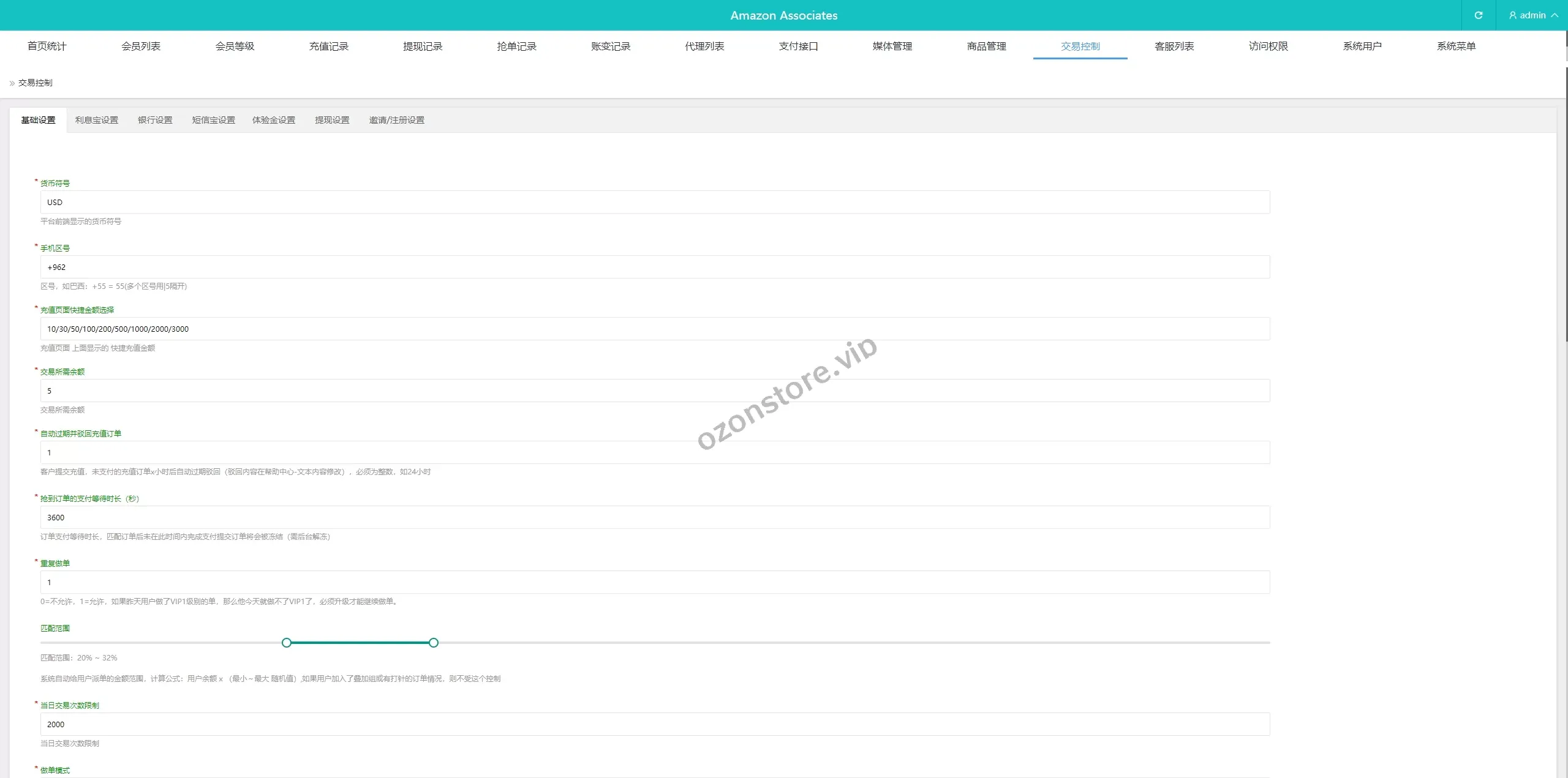Click the right handle of 匹配范围 slider
1568x778 pixels.
(x=434, y=643)
